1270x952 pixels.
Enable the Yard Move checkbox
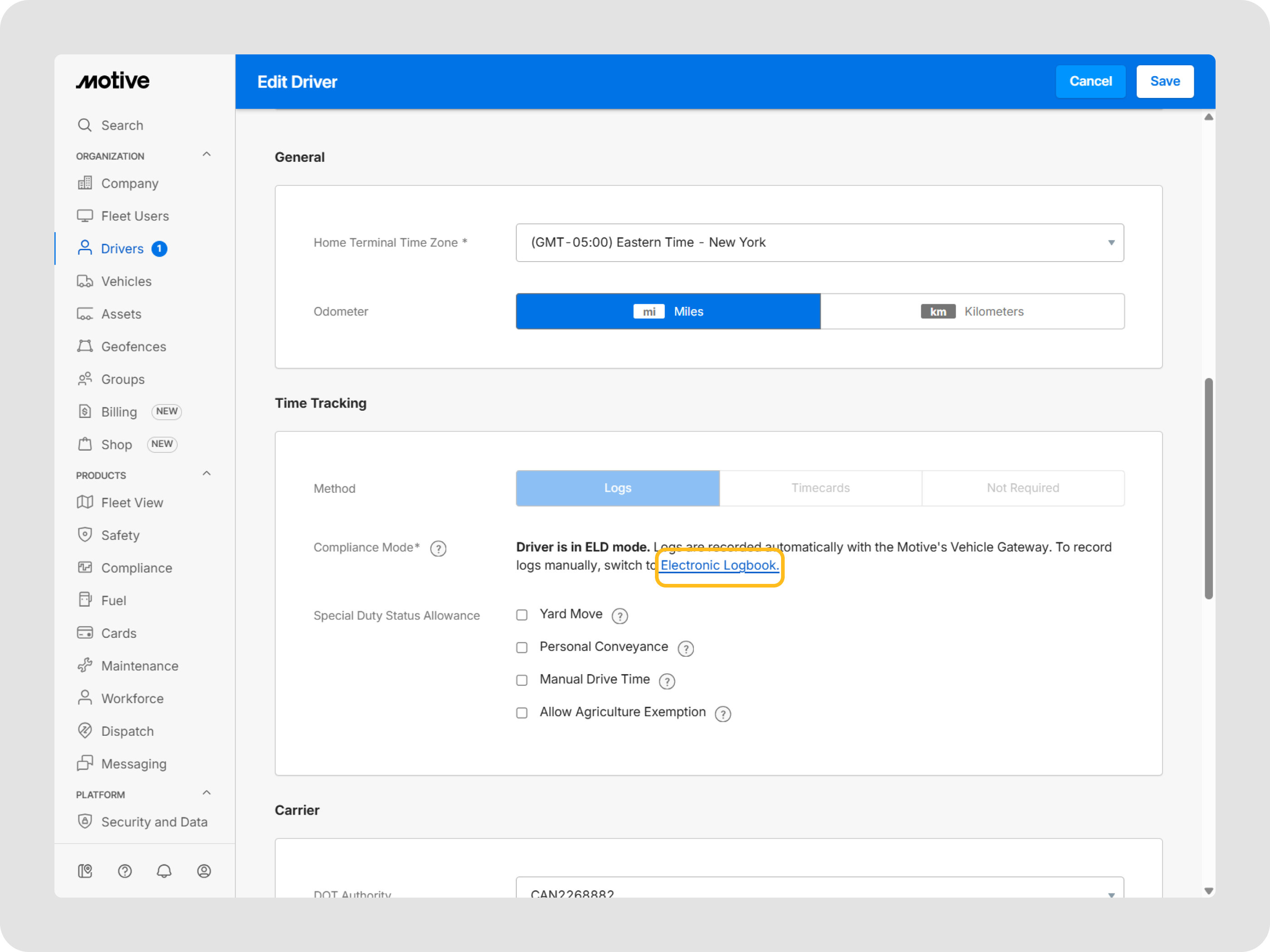[x=522, y=615]
